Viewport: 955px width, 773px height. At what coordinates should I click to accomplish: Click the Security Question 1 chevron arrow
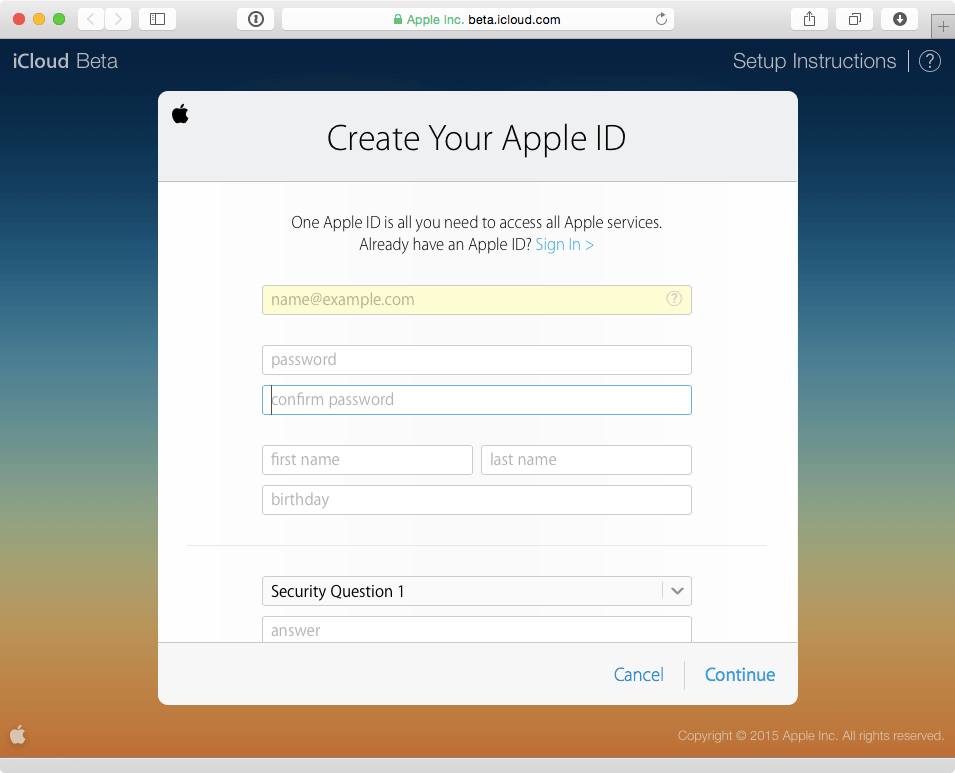tap(677, 591)
